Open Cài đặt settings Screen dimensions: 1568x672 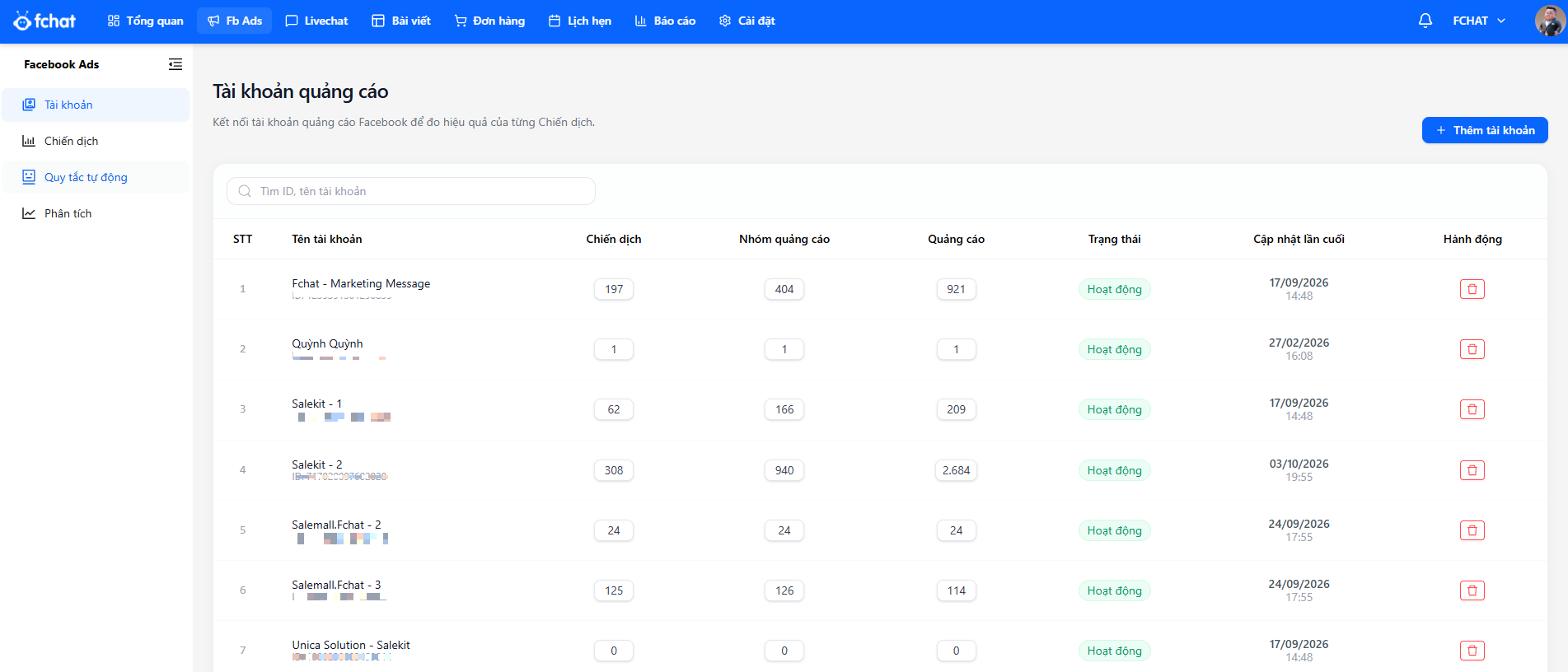point(747,21)
